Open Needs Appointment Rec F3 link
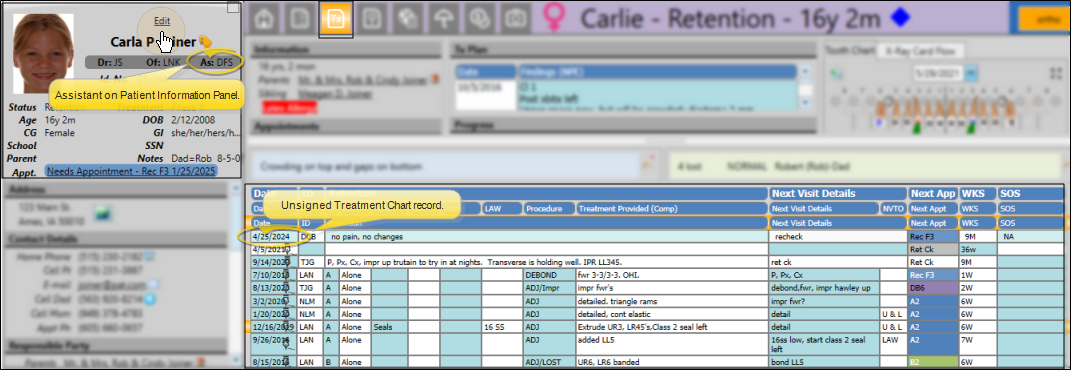Screen dimensions: 1072x370 click(131, 170)
